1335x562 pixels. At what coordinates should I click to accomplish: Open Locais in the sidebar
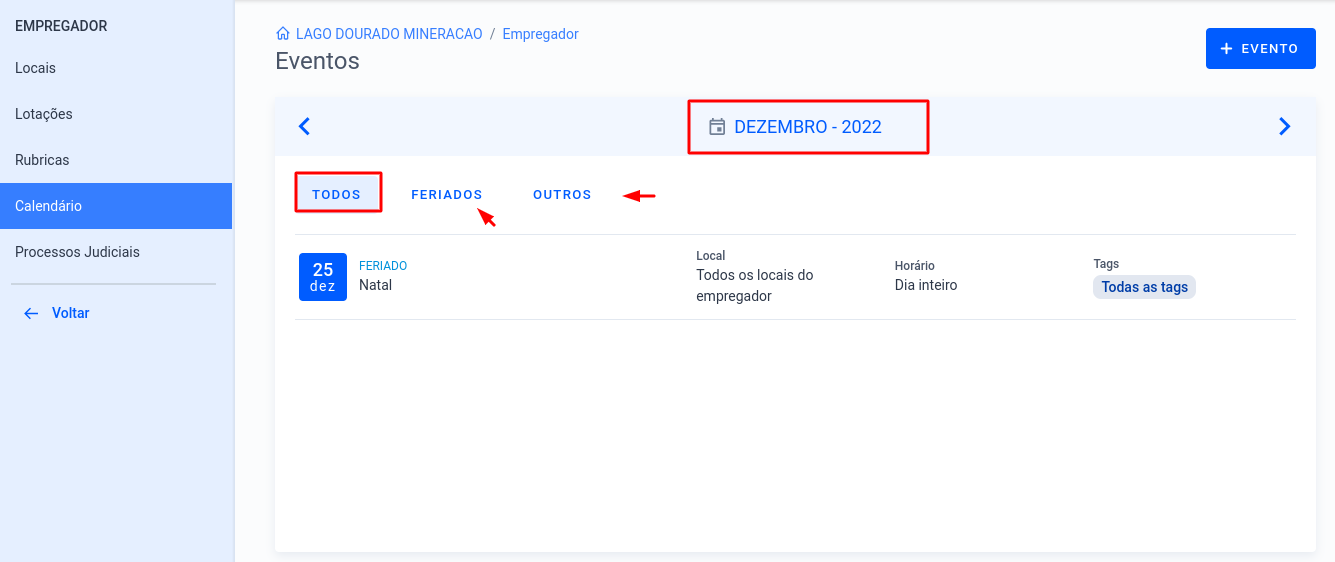116,68
